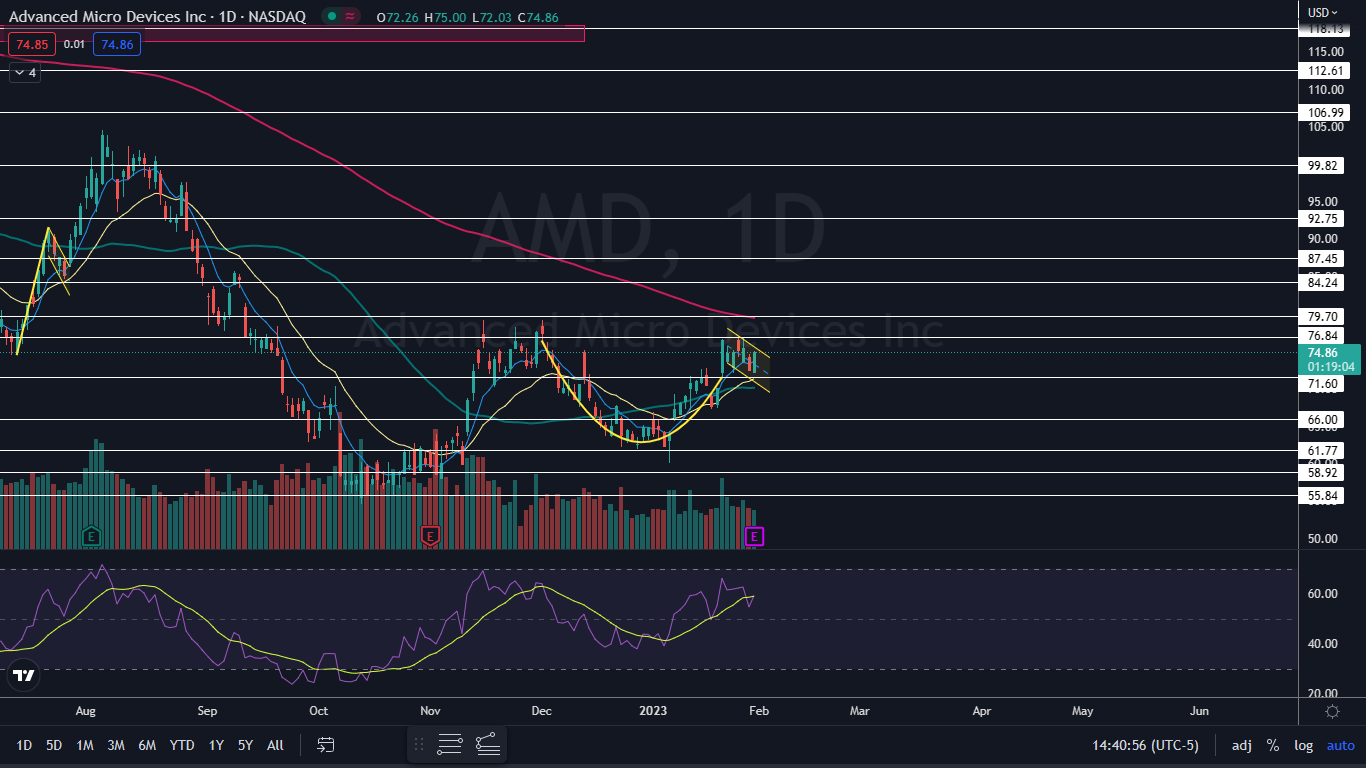Select the 3M time range
1366x768 pixels.
pyautogui.click(x=116, y=745)
